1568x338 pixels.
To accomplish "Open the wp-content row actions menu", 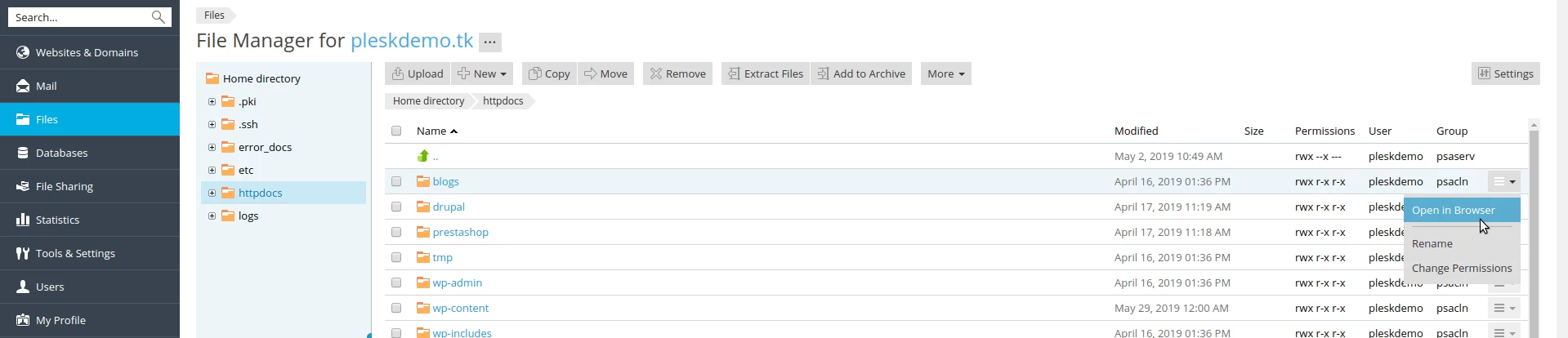I will [1504, 308].
